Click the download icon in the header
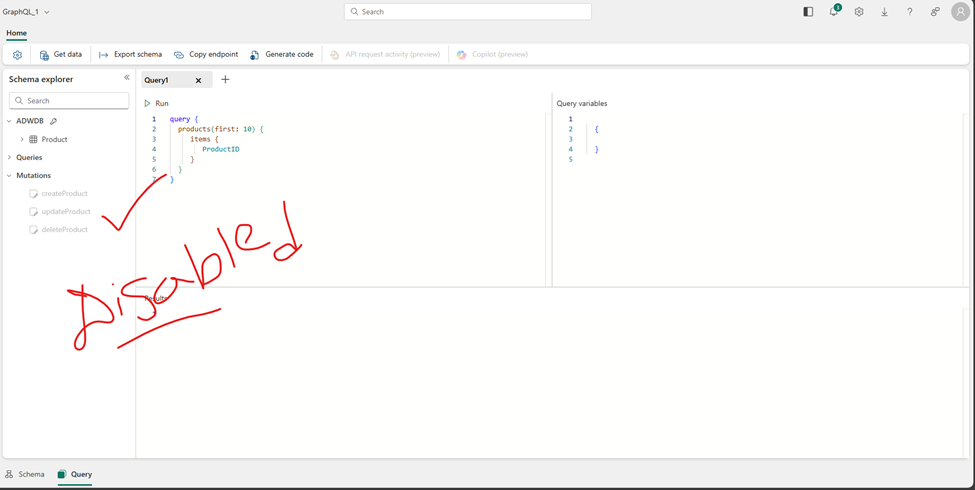This screenshot has height=490, width=975. click(x=884, y=12)
